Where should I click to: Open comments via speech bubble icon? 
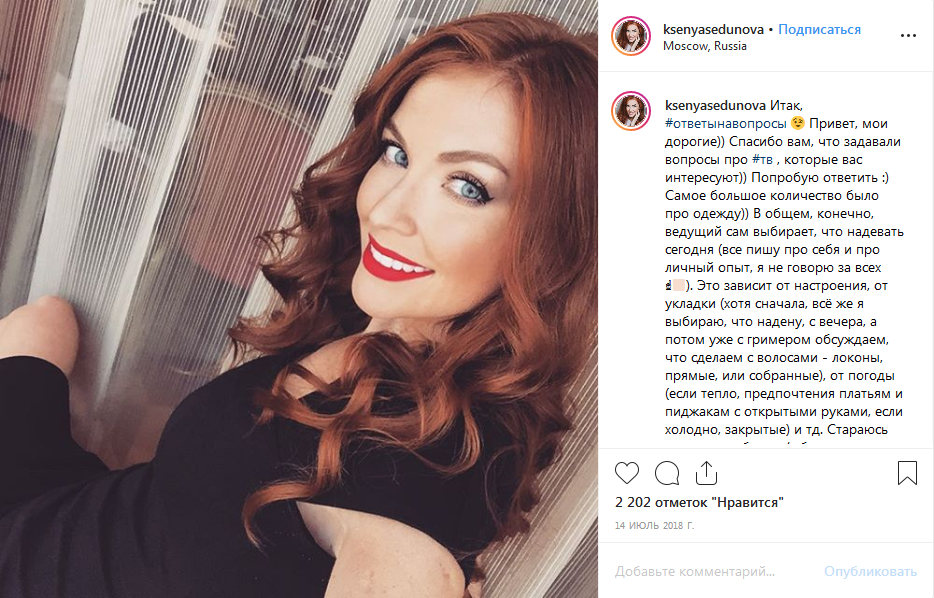tap(667, 473)
